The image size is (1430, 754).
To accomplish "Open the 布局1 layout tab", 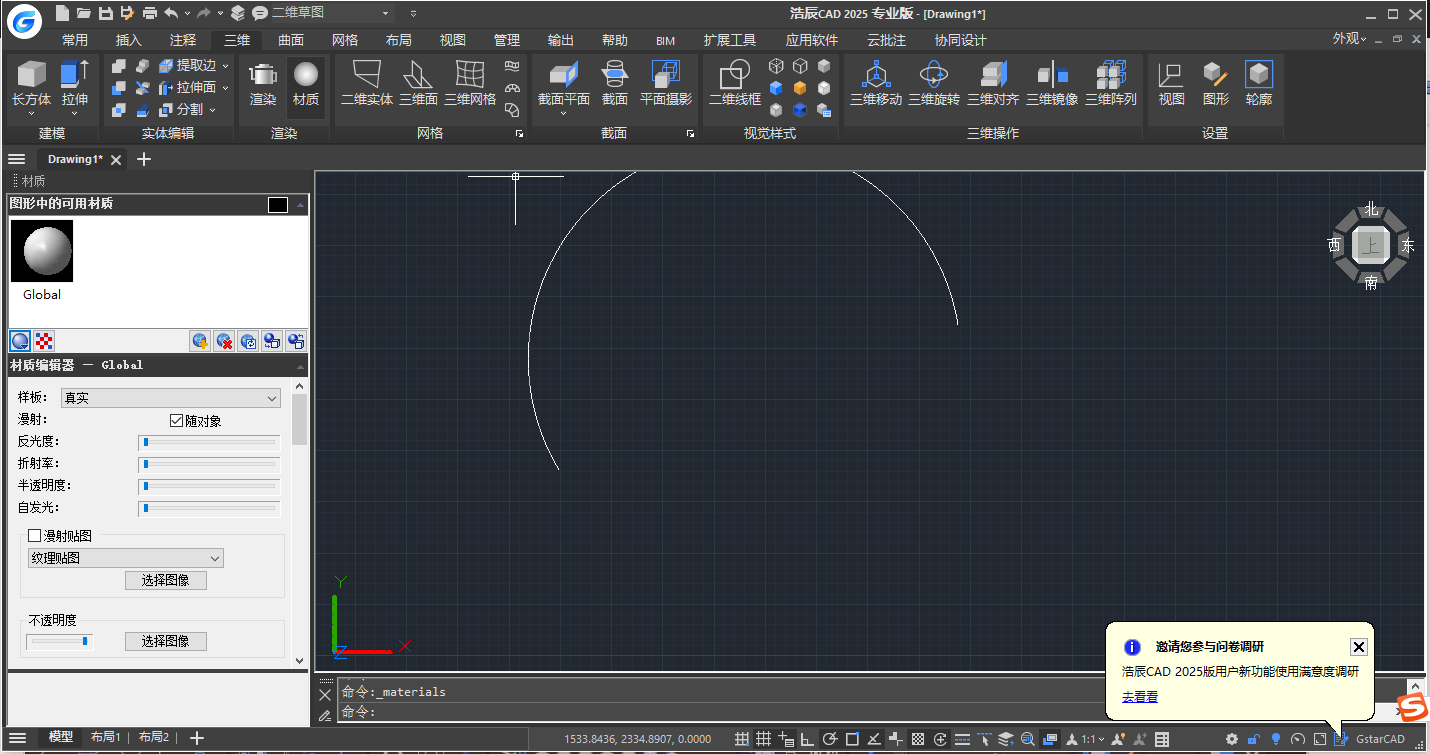I will click(x=105, y=737).
